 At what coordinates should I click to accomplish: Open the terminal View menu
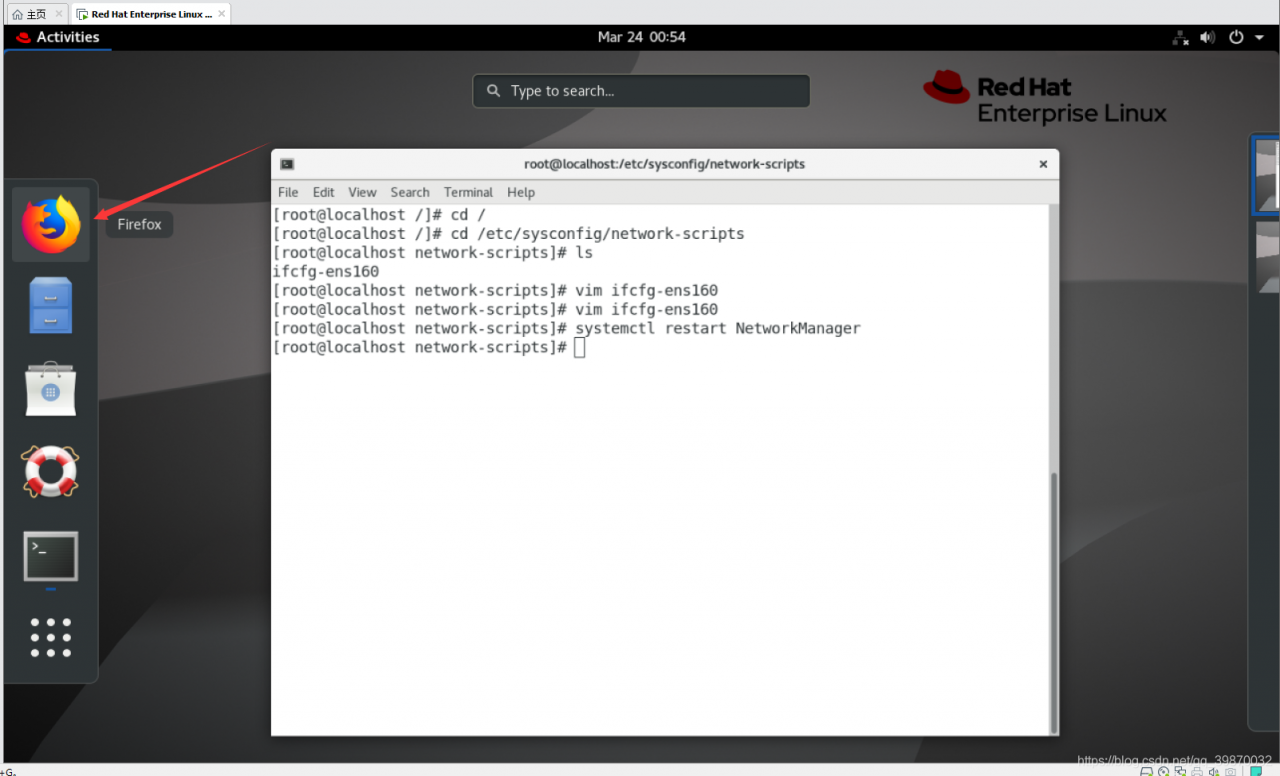coord(362,192)
